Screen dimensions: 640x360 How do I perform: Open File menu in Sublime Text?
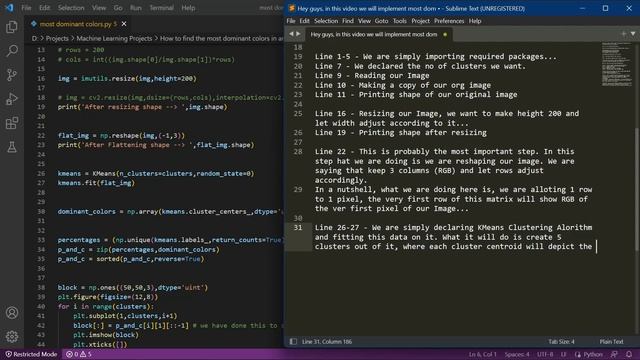coord(291,21)
